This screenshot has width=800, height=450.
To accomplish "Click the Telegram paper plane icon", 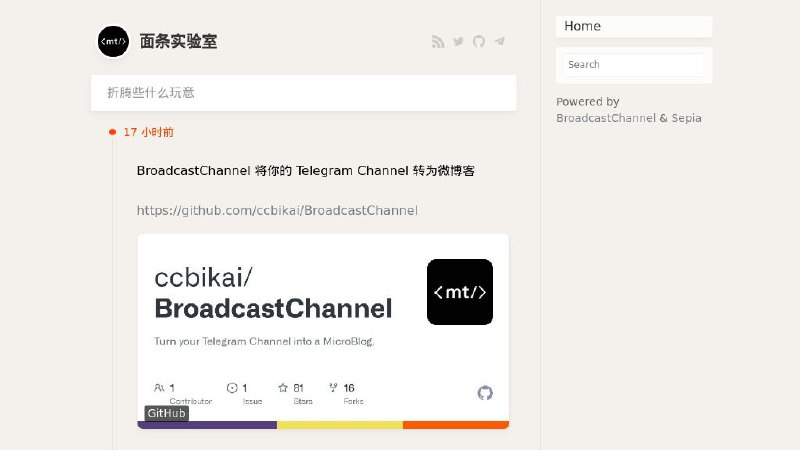I will [x=499, y=42].
